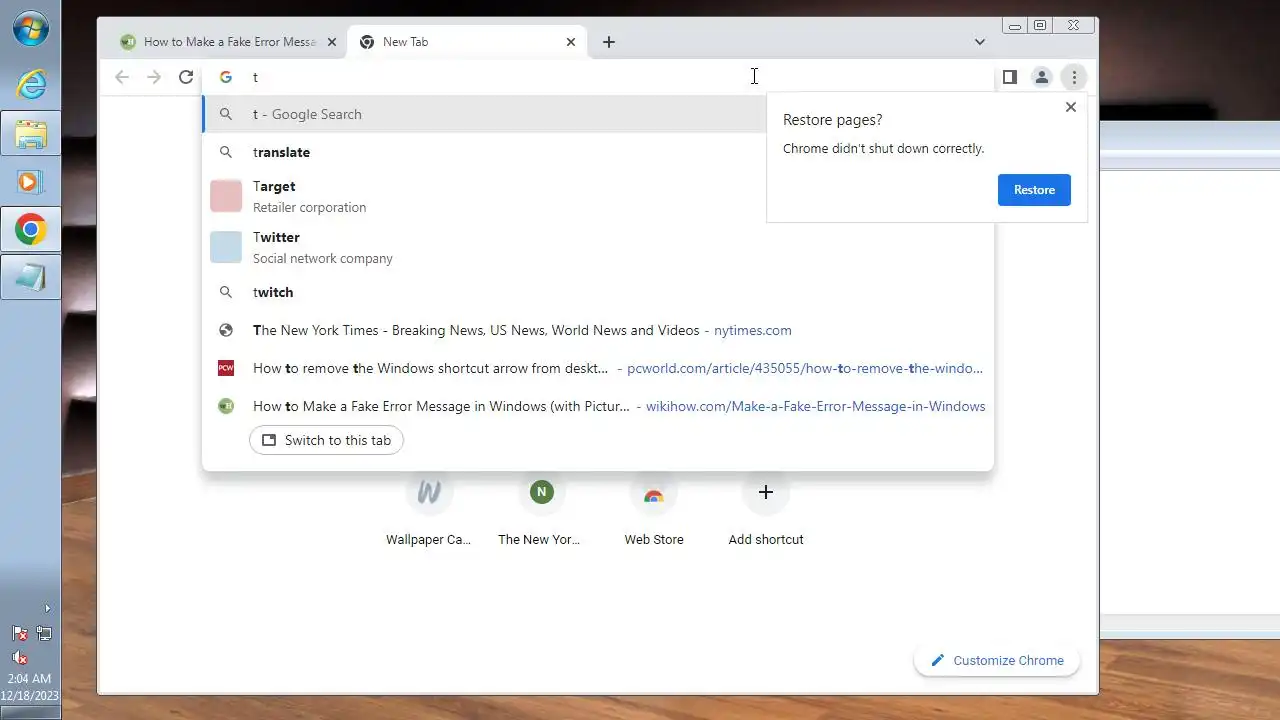This screenshot has height=720, width=1280.
Task: Open the Web Store shortcut
Action: click(654, 511)
